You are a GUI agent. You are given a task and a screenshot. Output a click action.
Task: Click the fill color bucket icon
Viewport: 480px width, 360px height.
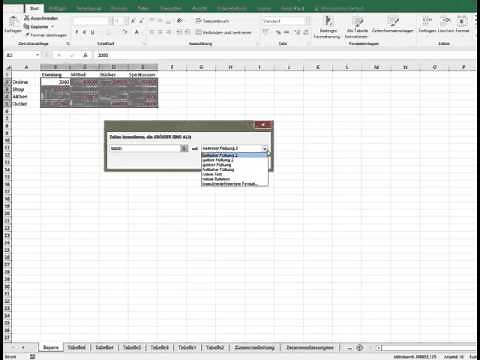click(124, 32)
